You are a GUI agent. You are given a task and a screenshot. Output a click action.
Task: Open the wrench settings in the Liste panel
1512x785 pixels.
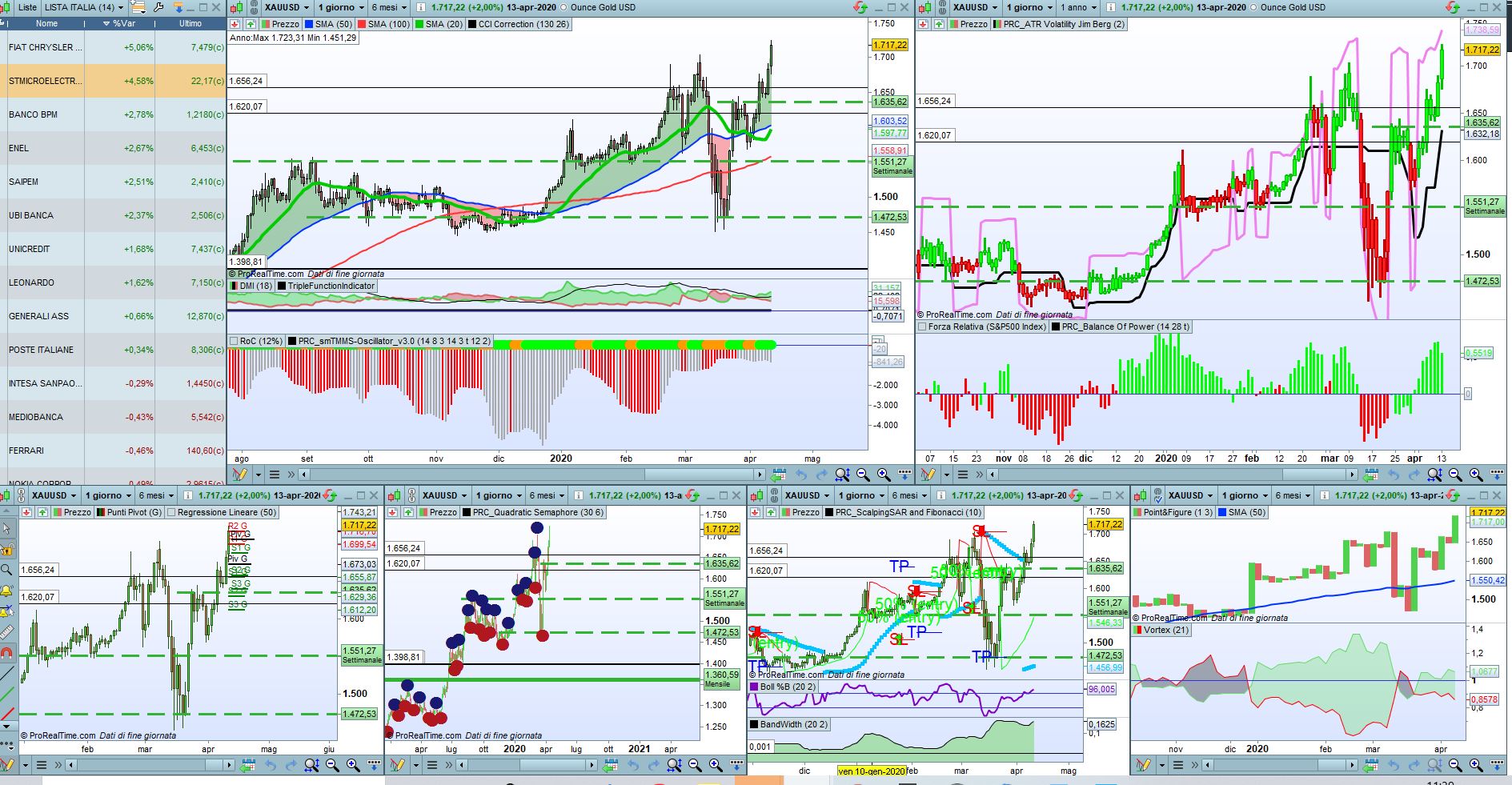[x=159, y=7]
